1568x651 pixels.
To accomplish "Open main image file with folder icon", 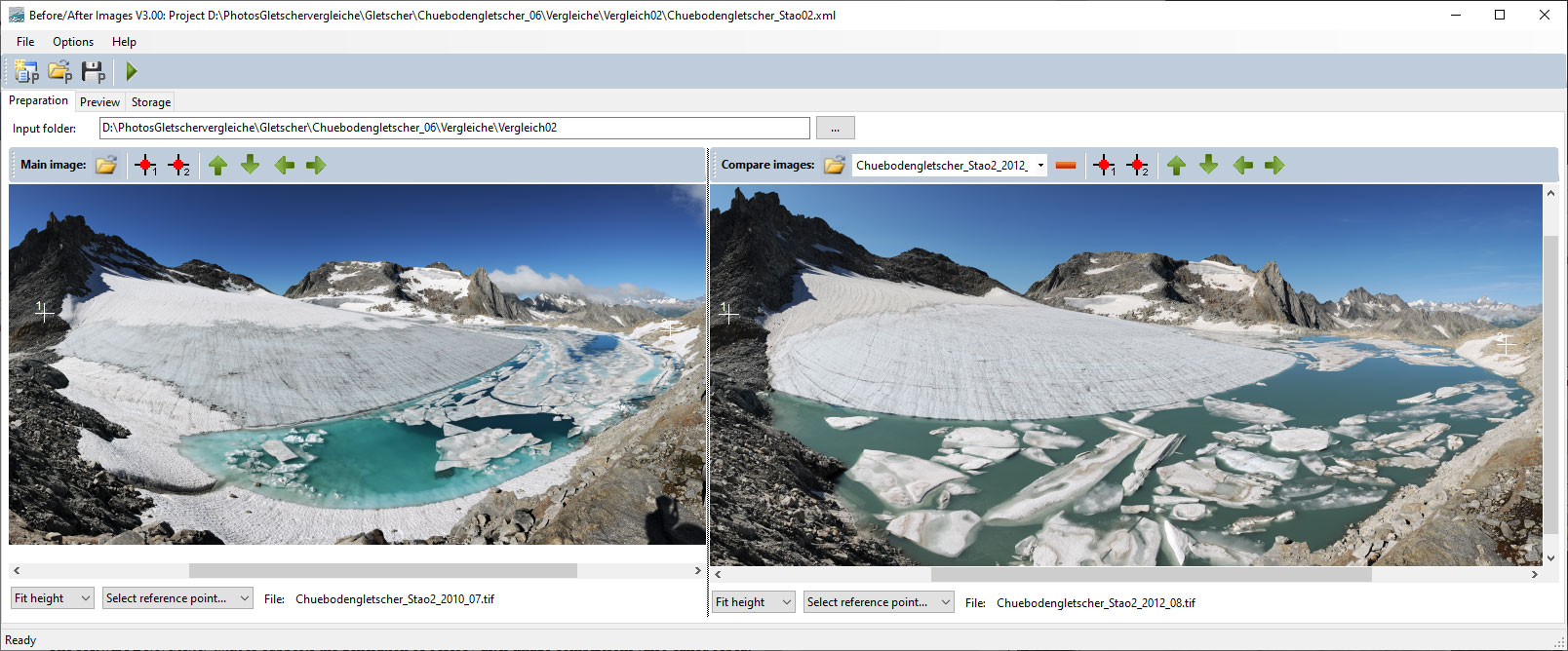I will pyautogui.click(x=106, y=165).
